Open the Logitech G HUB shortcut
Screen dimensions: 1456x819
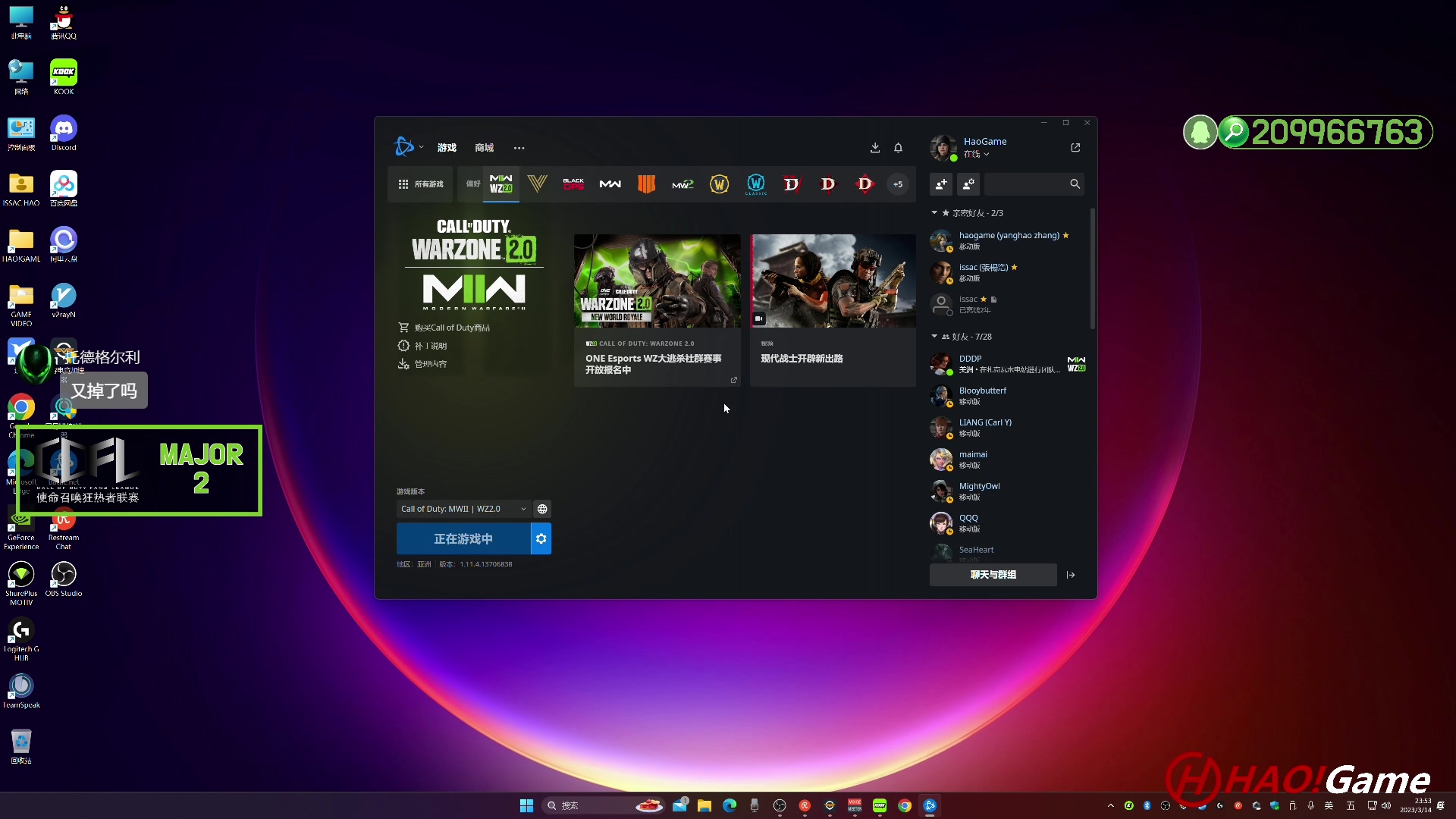tap(21, 639)
